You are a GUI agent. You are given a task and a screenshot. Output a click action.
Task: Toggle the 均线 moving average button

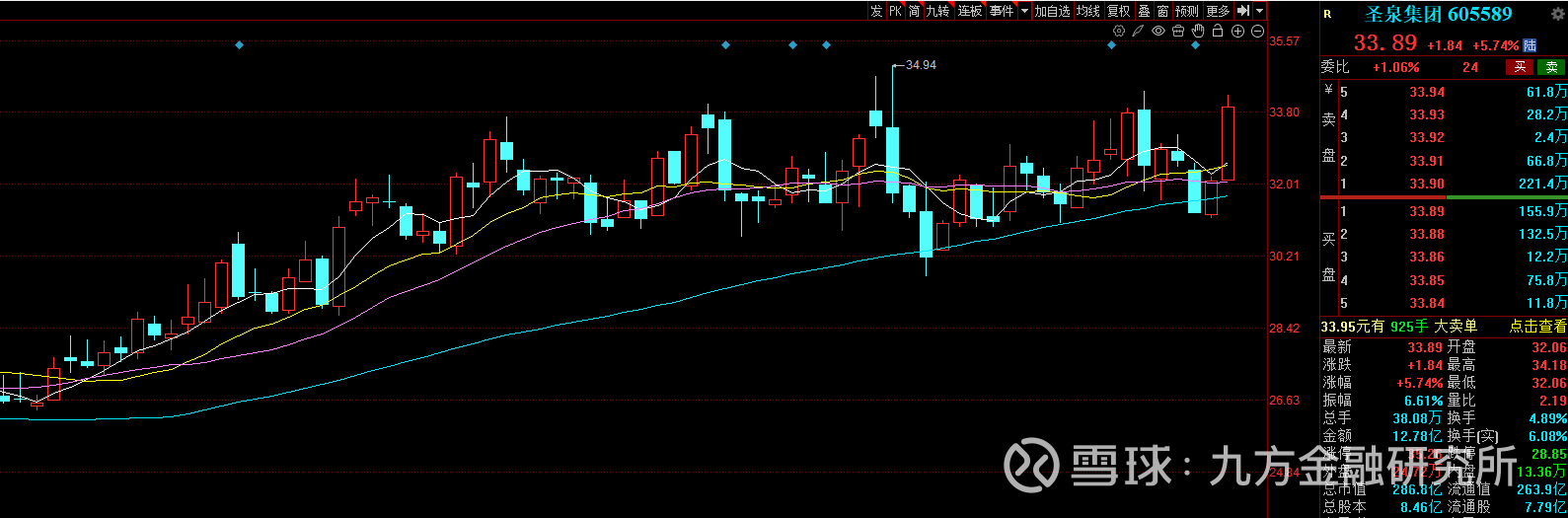(x=1087, y=11)
